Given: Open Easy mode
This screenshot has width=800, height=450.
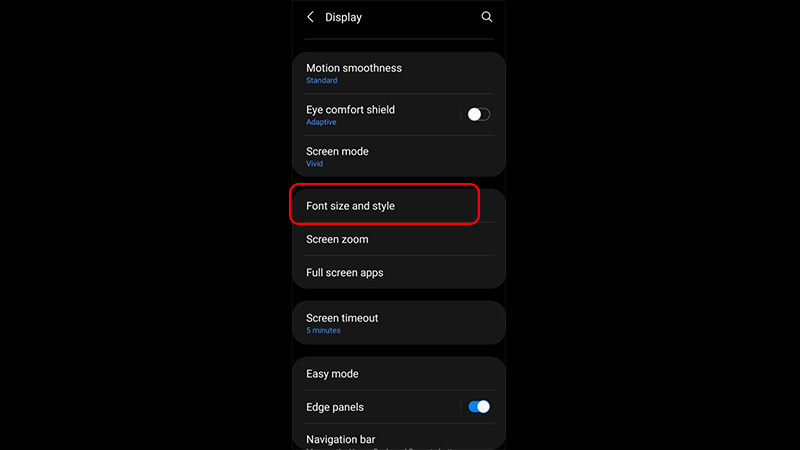Looking at the screenshot, I should pos(398,373).
